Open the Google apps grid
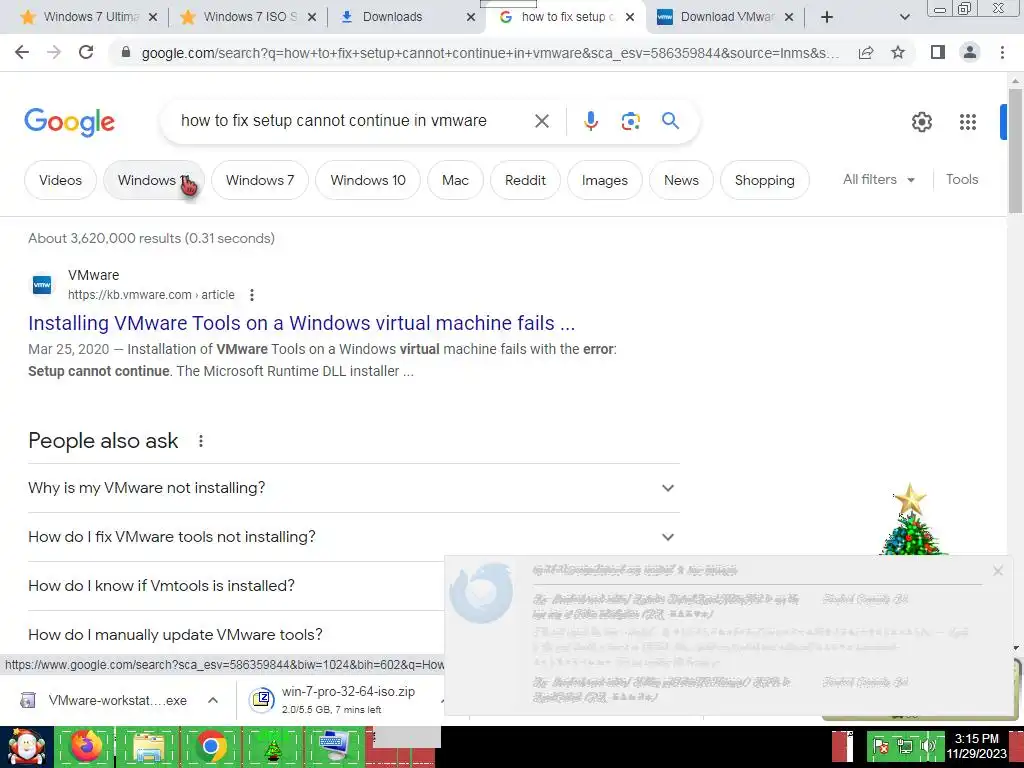 tap(967, 121)
